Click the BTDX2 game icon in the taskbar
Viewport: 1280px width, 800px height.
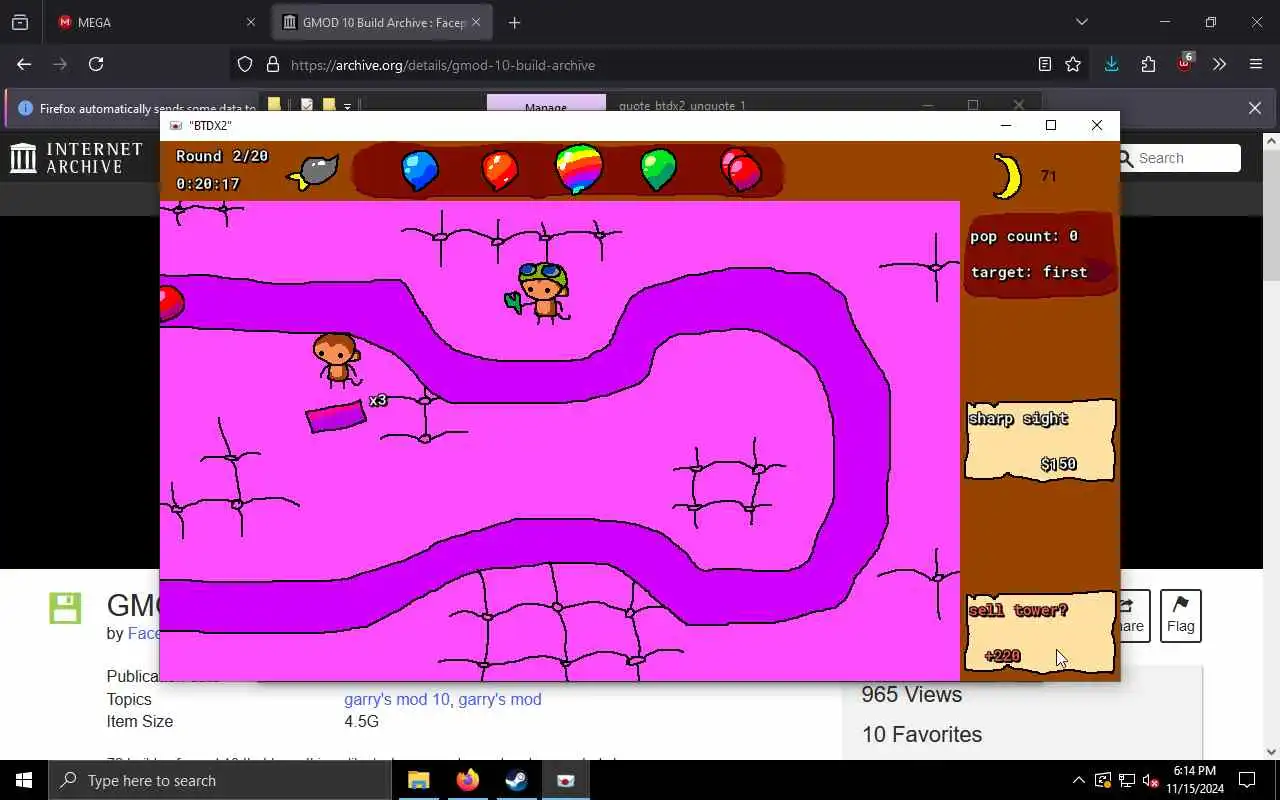565,780
